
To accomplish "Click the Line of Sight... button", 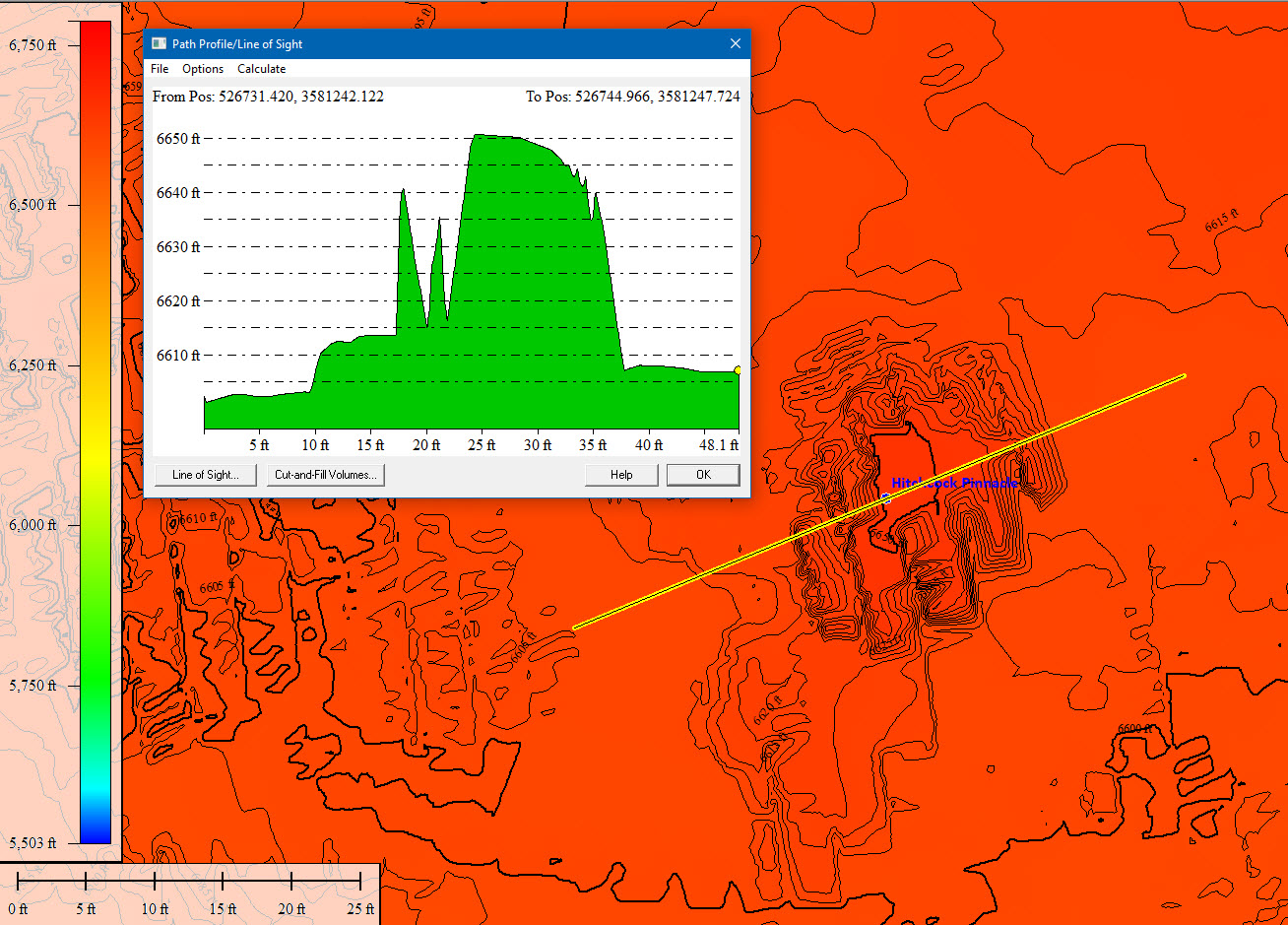I will [x=205, y=475].
